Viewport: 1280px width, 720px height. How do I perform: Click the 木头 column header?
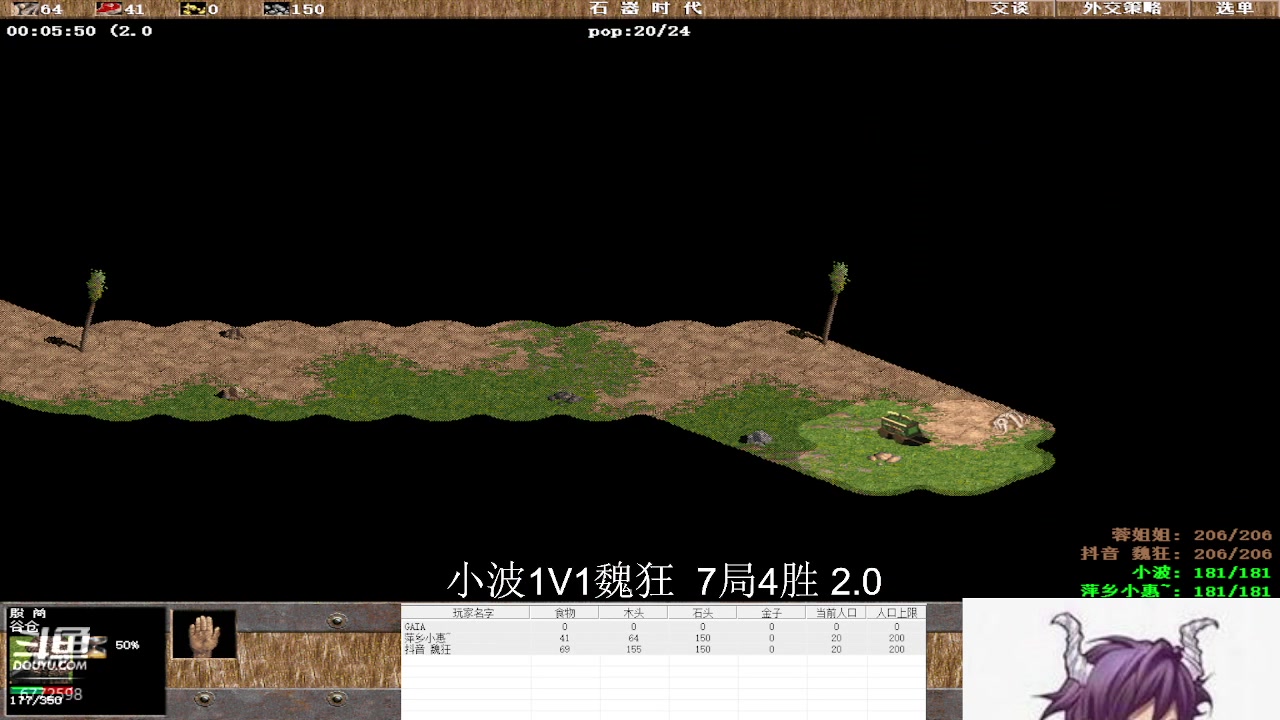[634, 613]
